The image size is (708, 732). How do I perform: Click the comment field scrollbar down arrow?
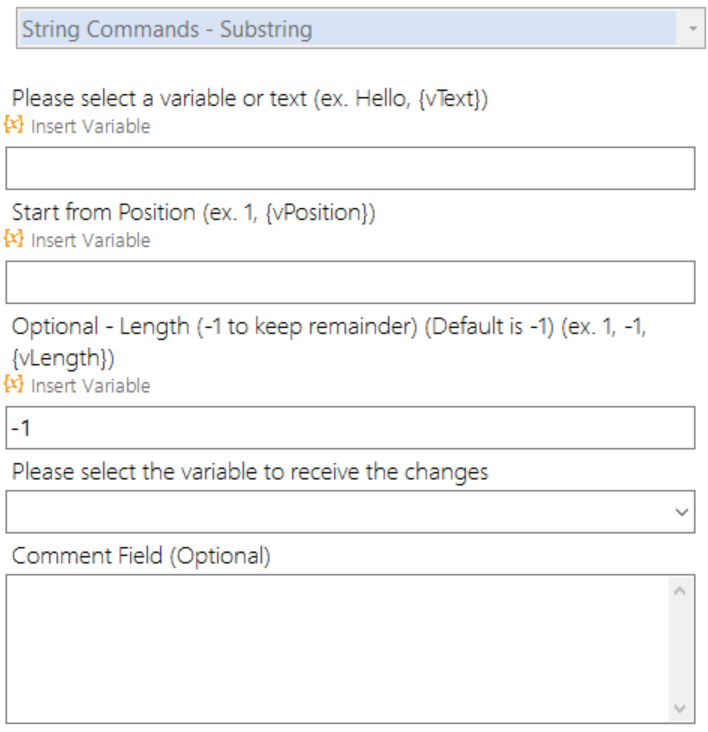tap(680, 708)
